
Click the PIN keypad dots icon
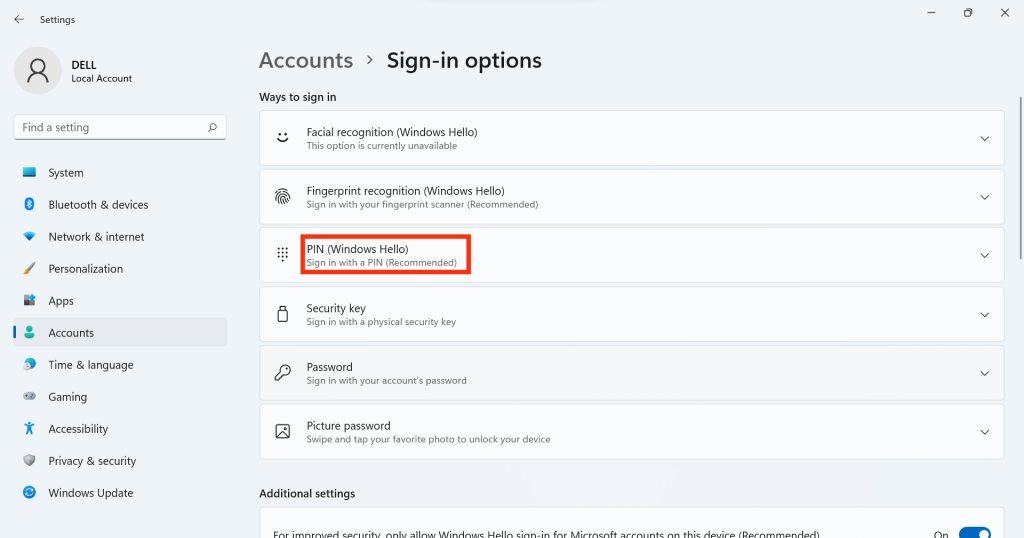[282, 255]
